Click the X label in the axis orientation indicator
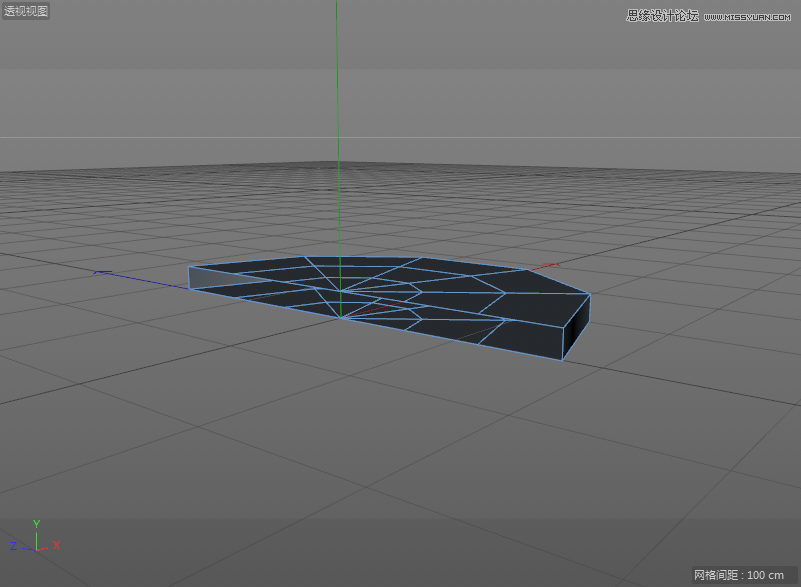The height and width of the screenshot is (587, 801). (57, 547)
